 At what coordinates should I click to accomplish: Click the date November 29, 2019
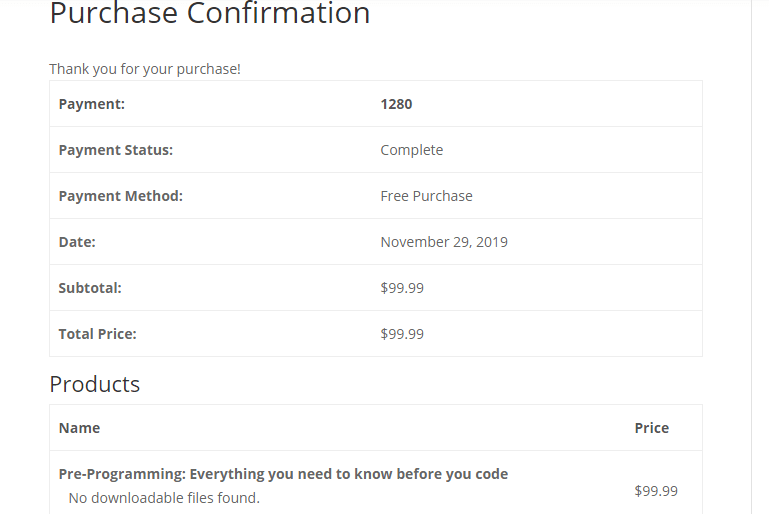pos(444,242)
